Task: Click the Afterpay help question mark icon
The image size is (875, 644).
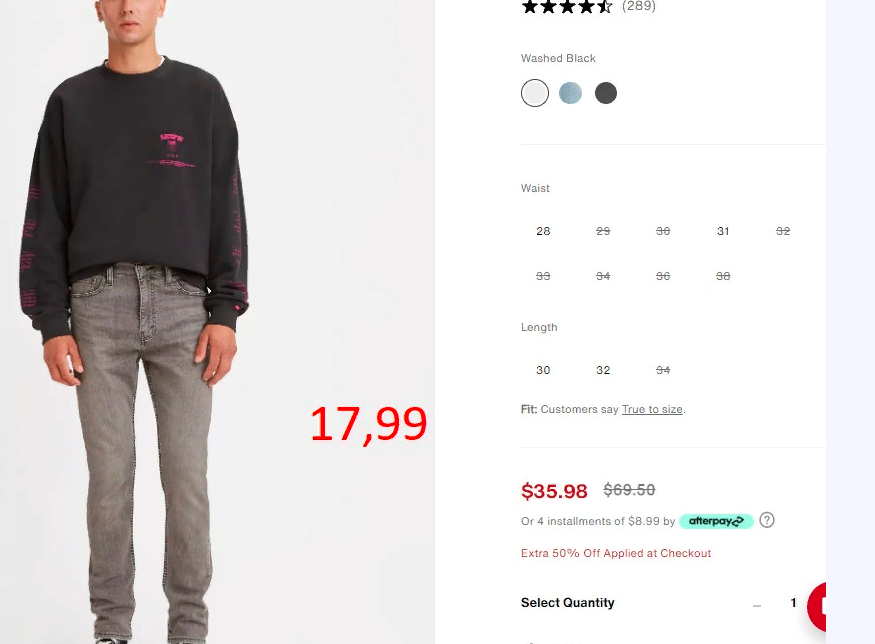Action: pyautogui.click(x=767, y=520)
